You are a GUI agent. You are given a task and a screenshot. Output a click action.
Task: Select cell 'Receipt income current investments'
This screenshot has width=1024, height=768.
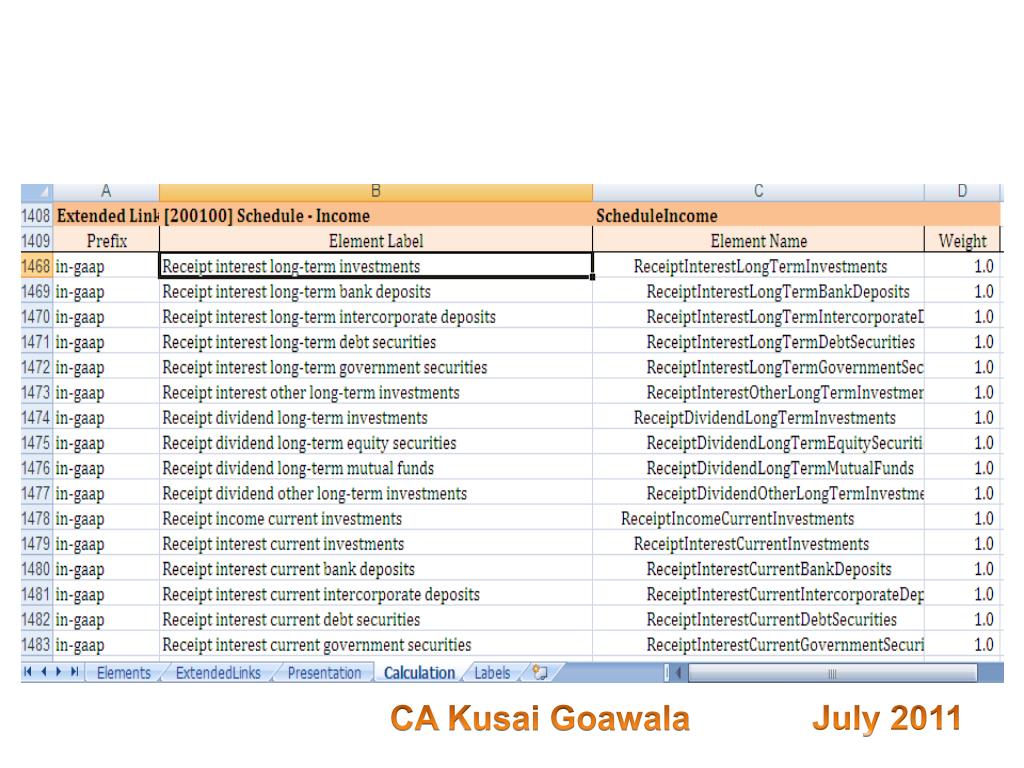[x=376, y=519]
